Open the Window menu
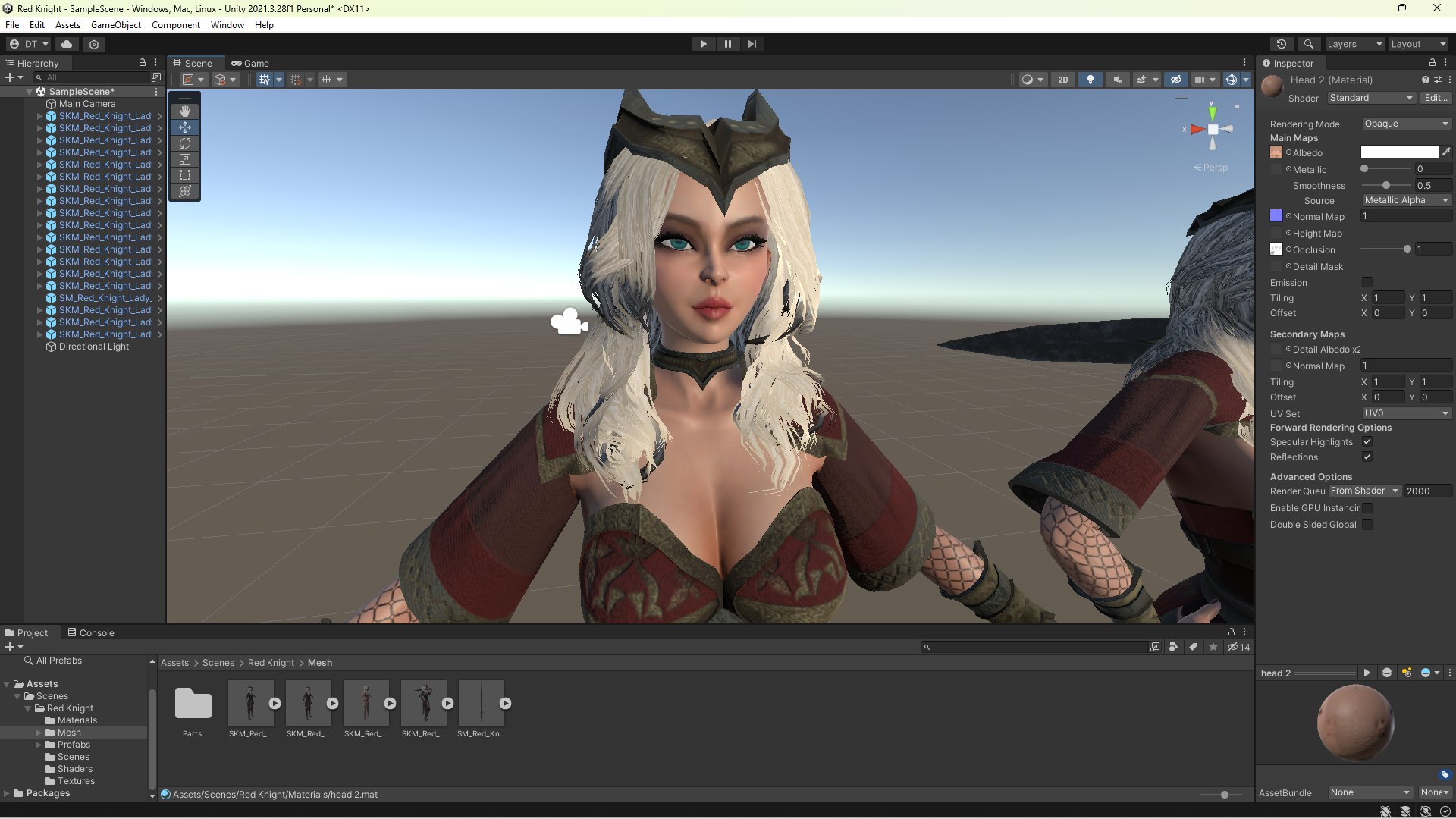The width and height of the screenshot is (1456, 819). 227,25
